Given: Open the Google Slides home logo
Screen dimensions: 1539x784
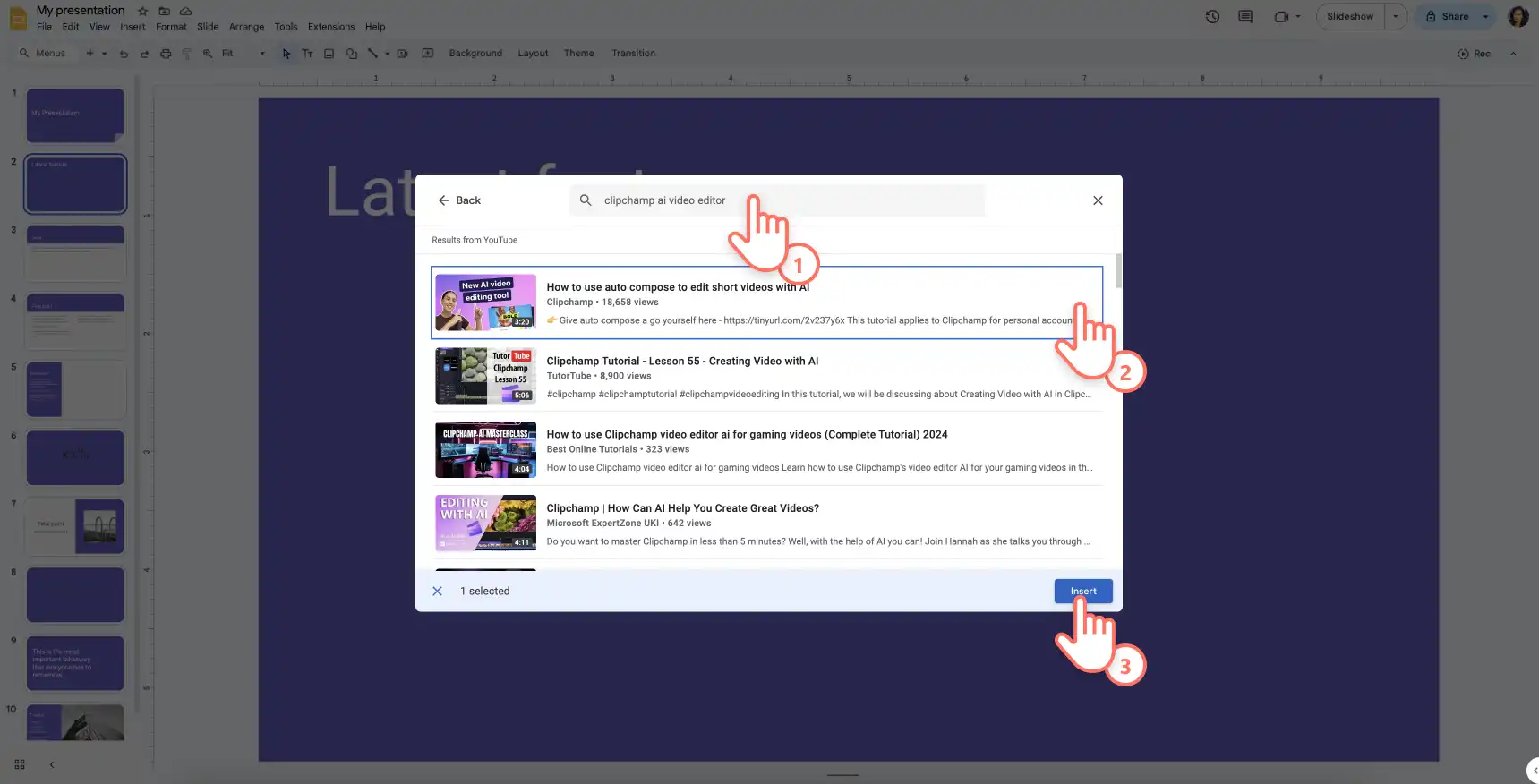Looking at the screenshot, I should [x=18, y=18].
